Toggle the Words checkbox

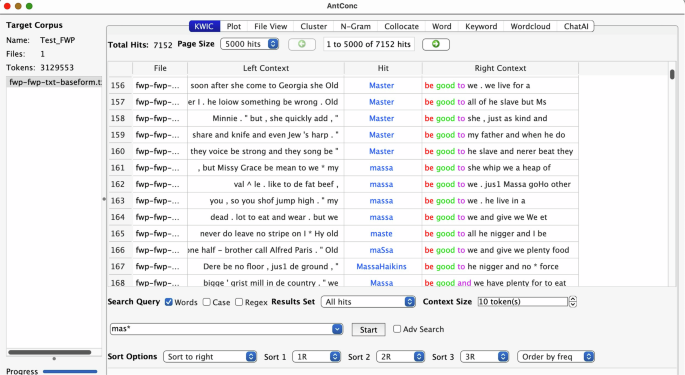(169, 302)
